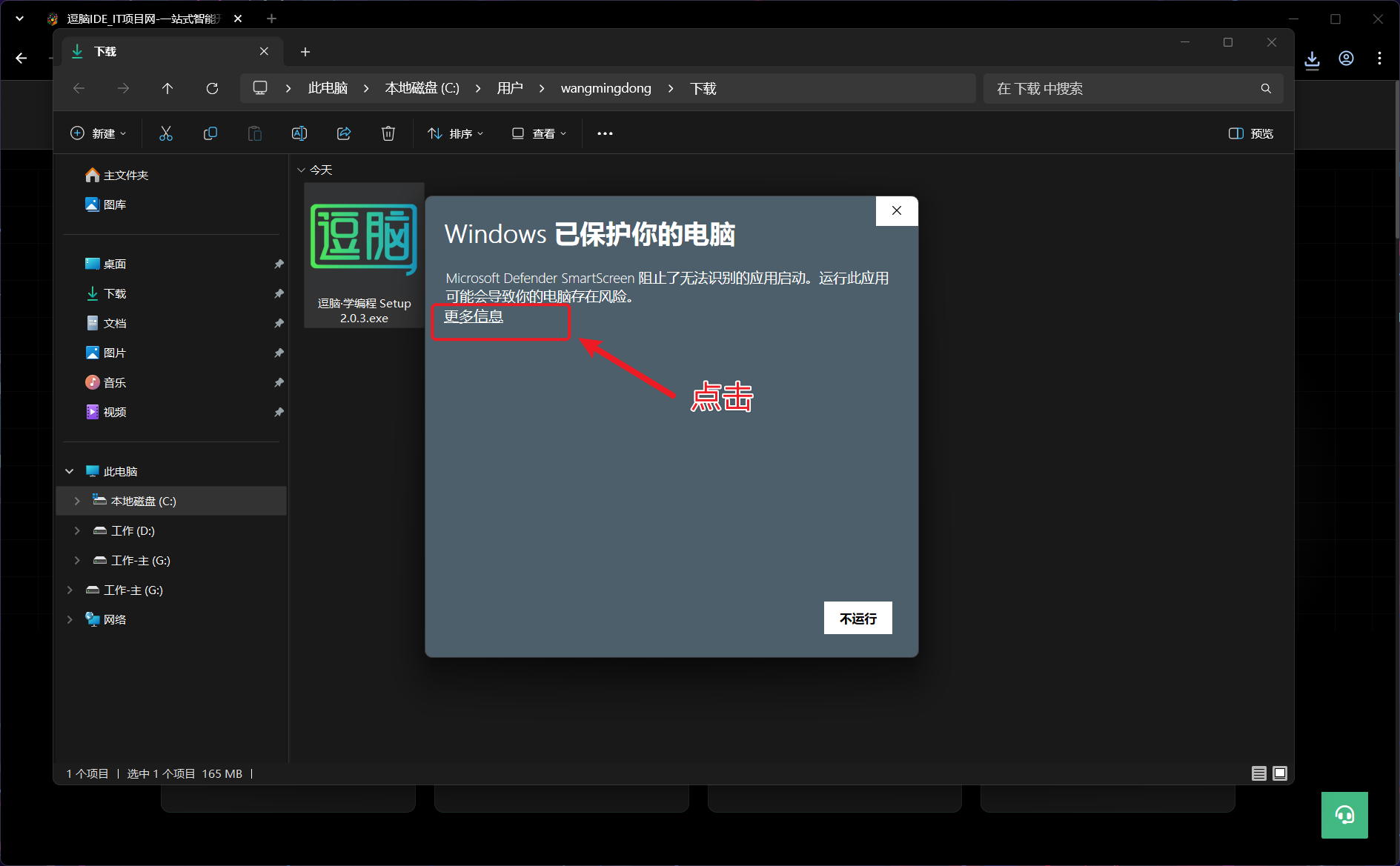Click the Cut scissors icon in toolbar
This screenshot has width=1400, height=866.
coord(166,133)
